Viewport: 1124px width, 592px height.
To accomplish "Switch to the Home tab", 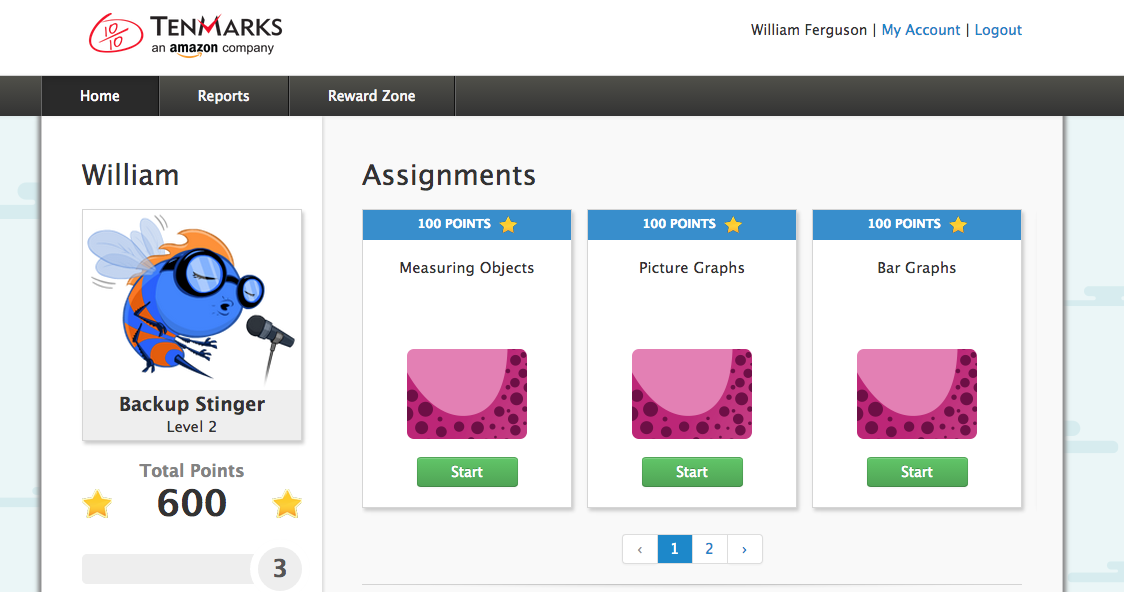I will tap(100, 96).
